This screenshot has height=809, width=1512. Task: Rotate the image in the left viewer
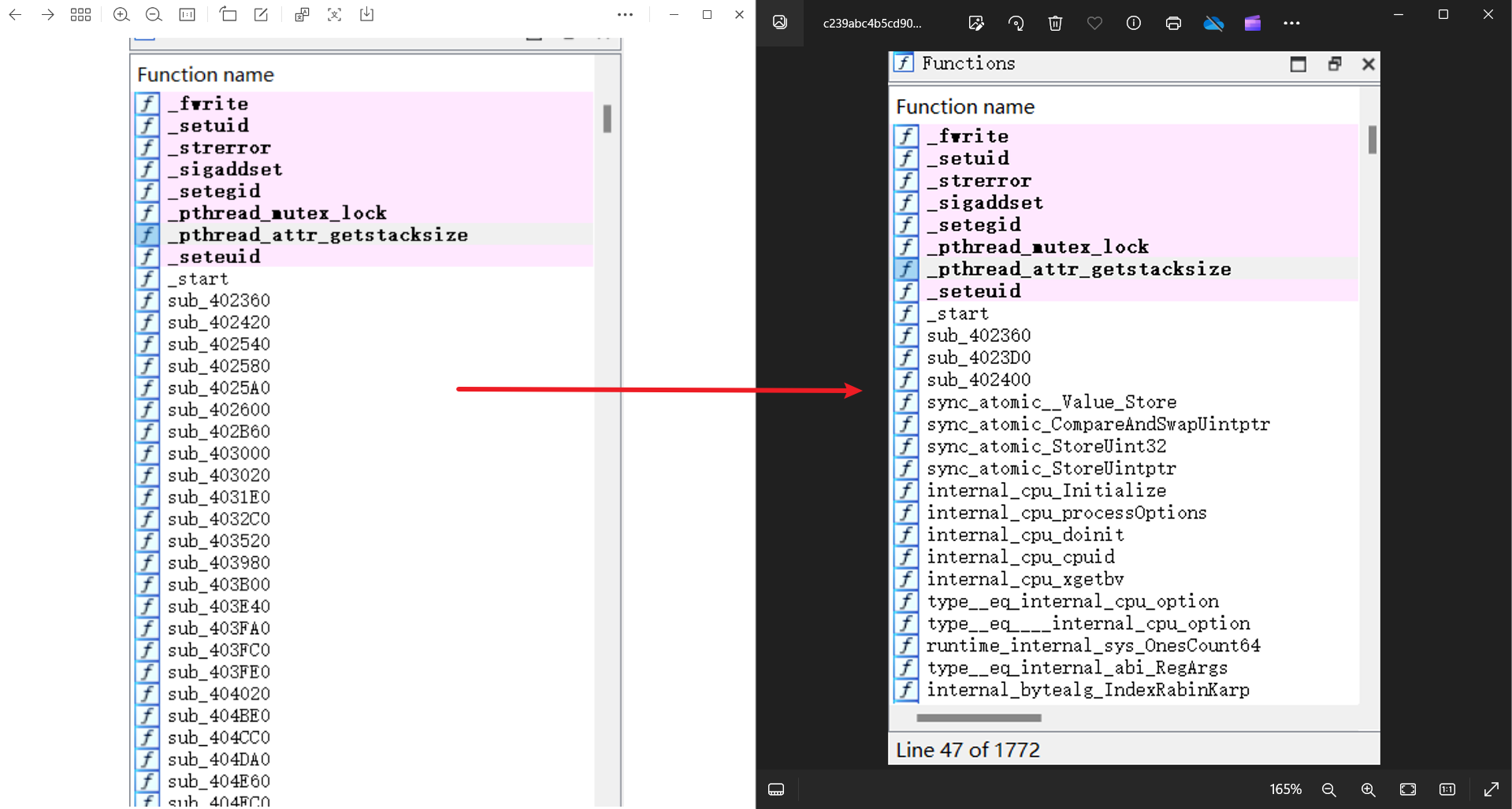tap(228, 15)
